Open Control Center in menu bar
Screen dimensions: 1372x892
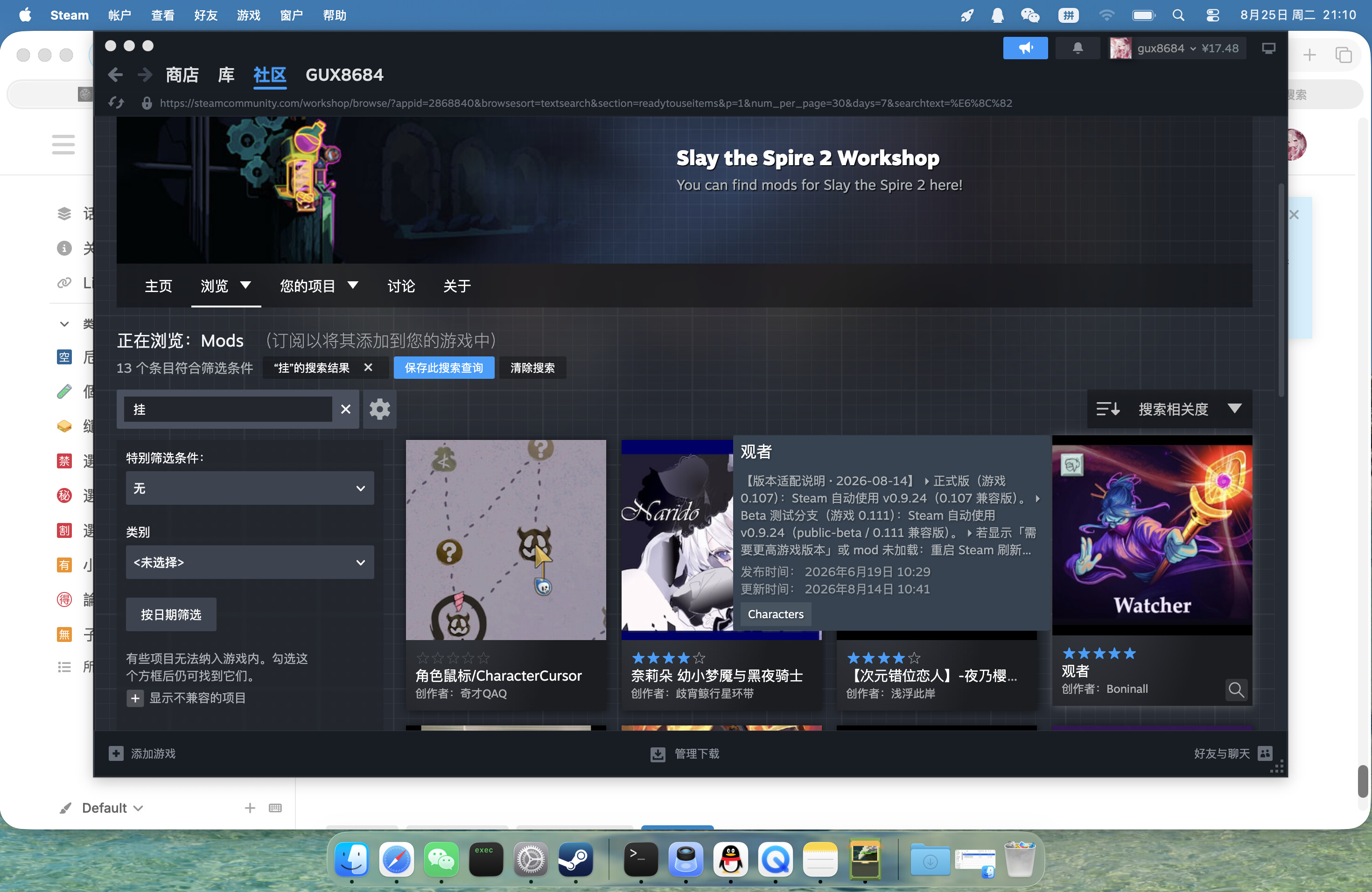pyautogui.click(x=1212, y=15)
